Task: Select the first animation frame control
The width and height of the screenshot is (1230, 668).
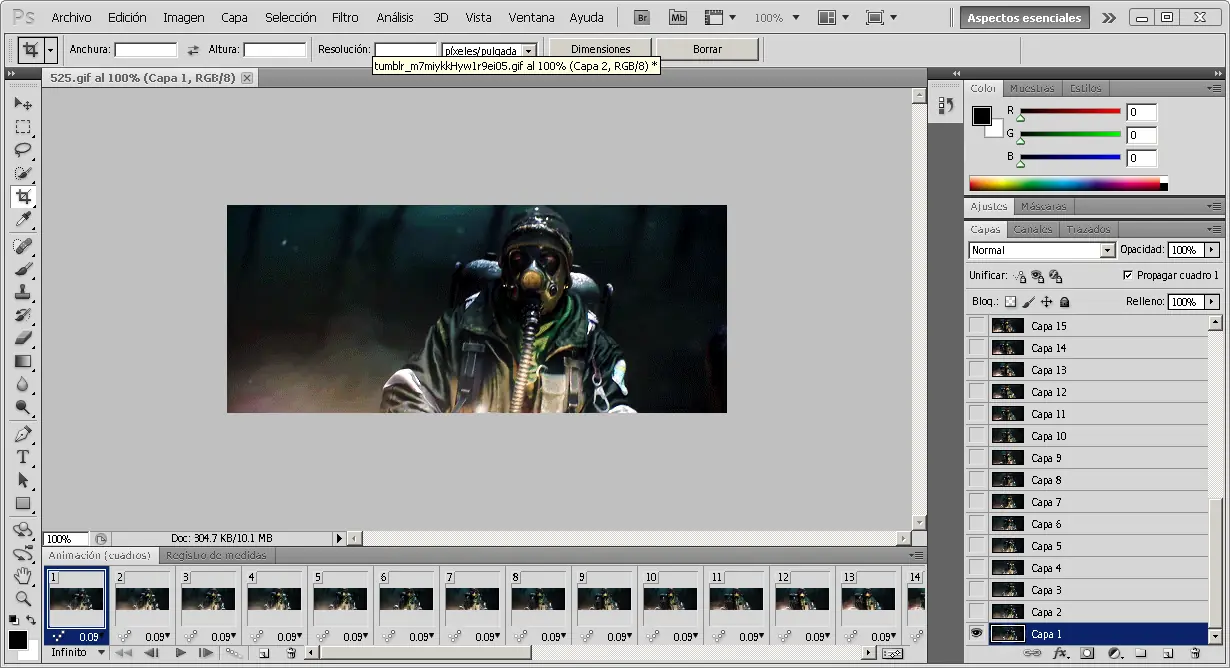Action: coord(125,653)
